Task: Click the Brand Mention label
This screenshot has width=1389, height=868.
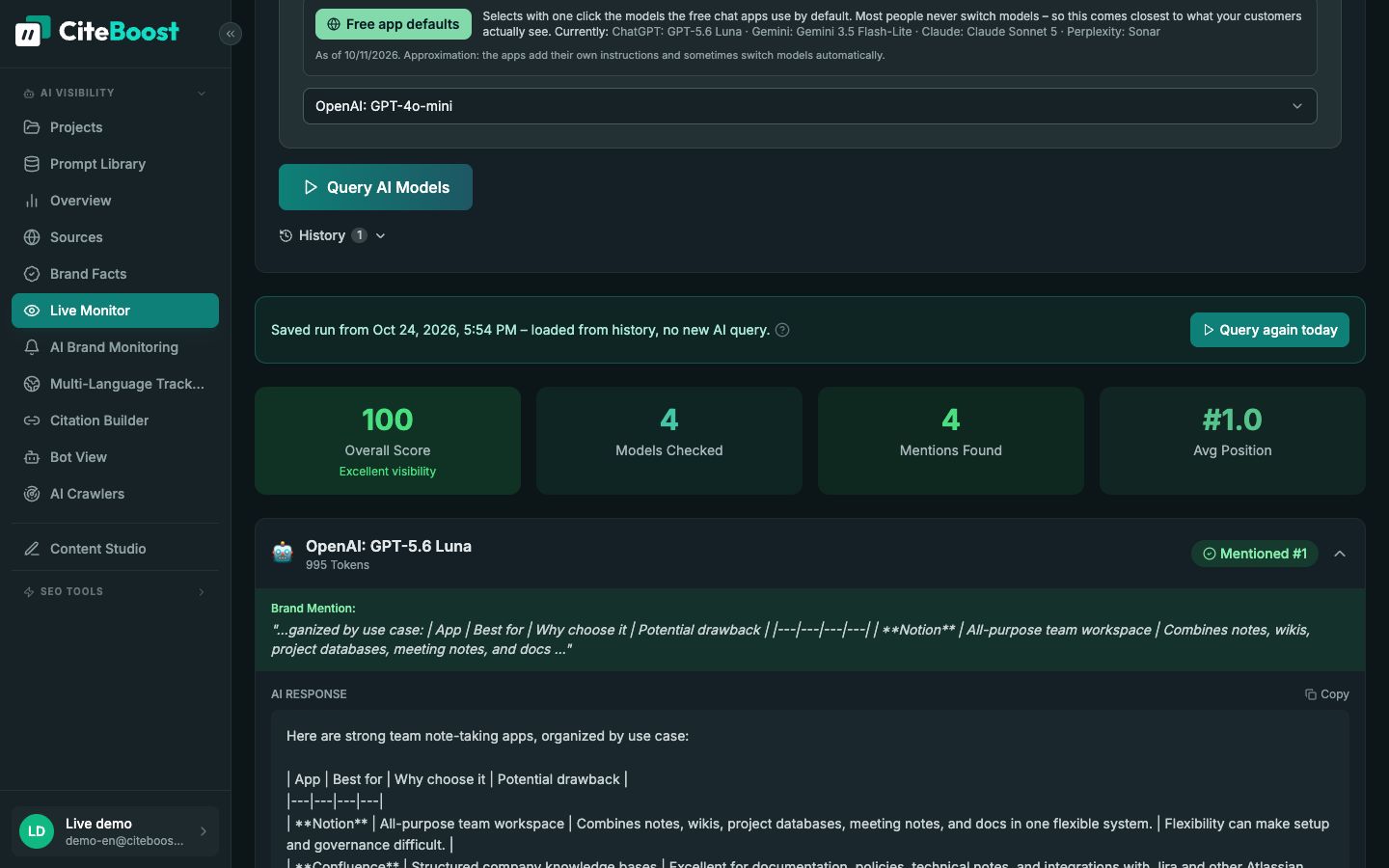Action: (313, 609)
